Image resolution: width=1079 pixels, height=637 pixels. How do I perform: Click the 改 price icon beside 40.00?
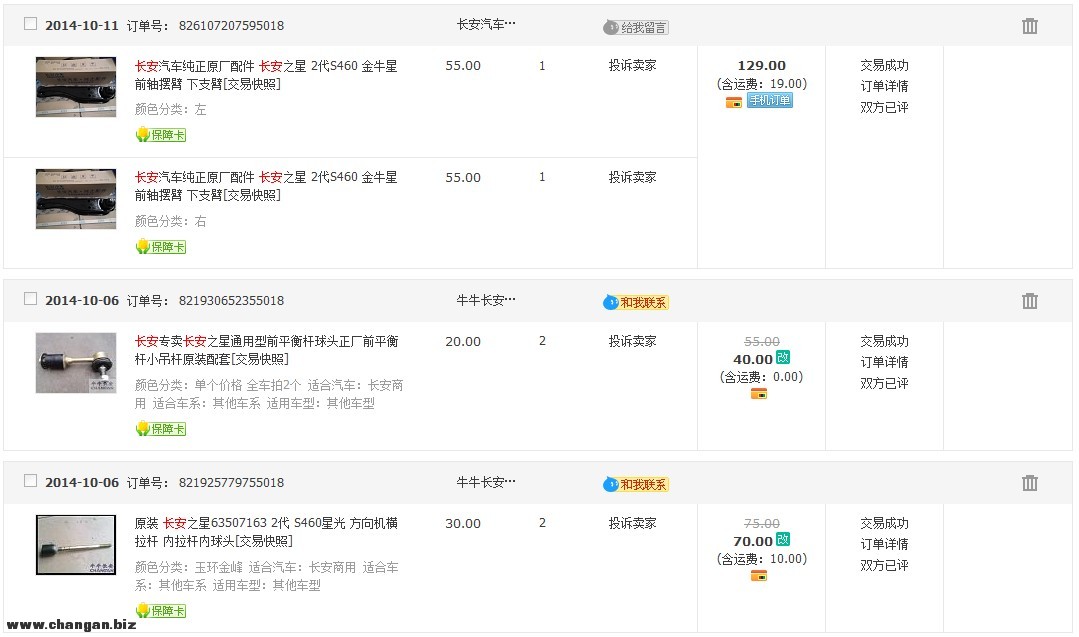coord(783,357)
